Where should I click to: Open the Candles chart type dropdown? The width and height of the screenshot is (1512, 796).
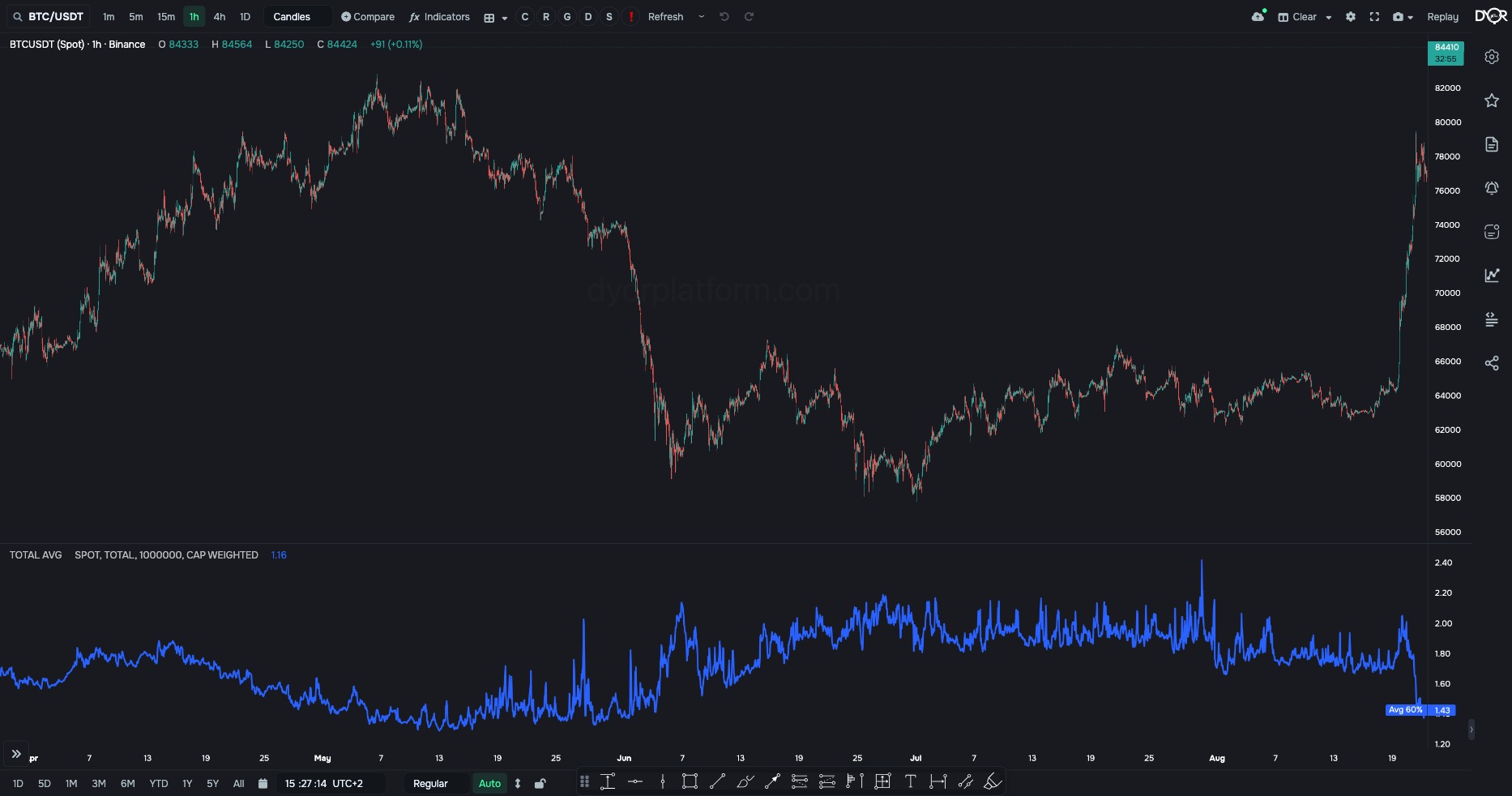tap(297, 16)
